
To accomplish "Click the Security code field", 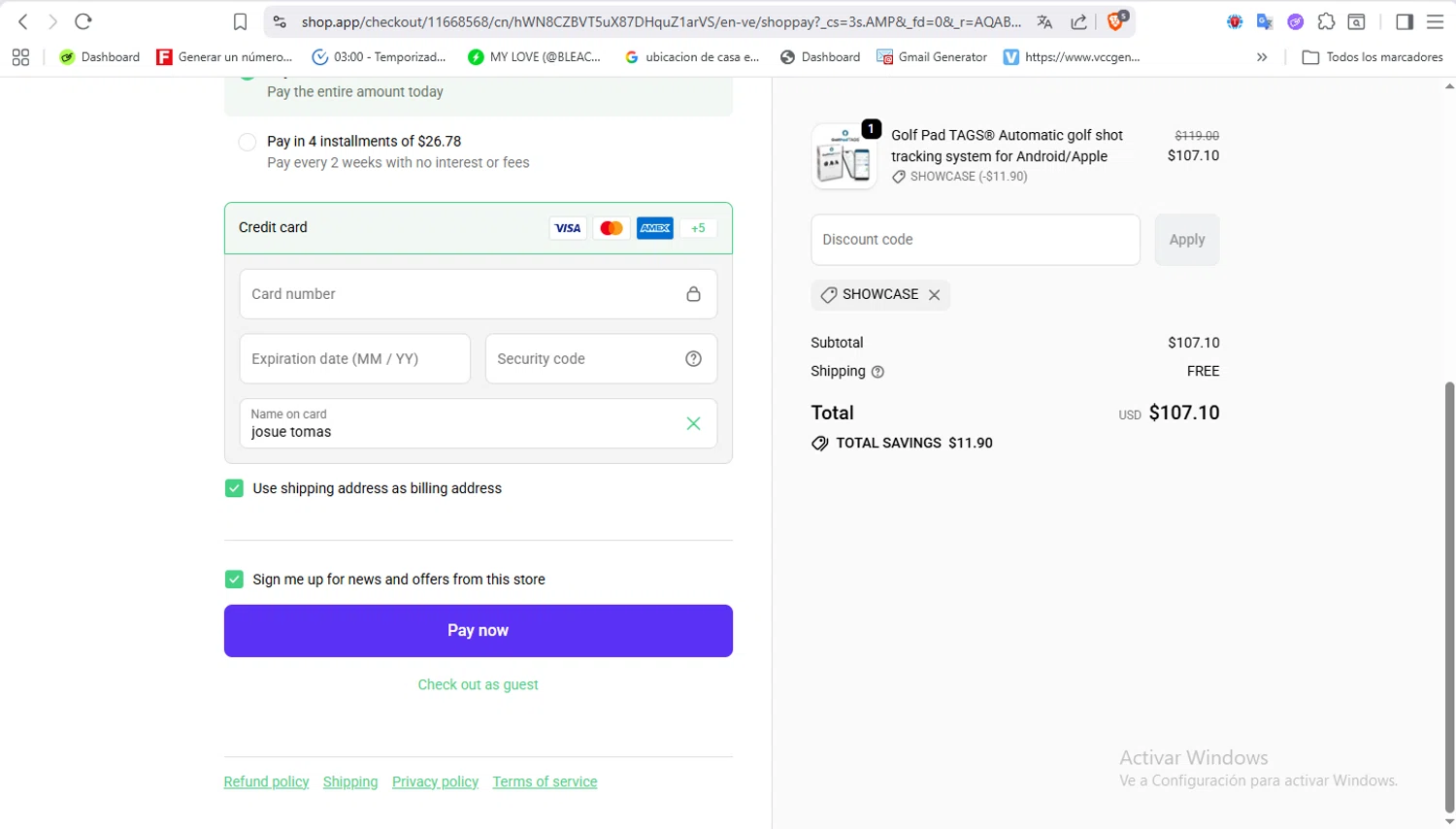I will [601, 359].
